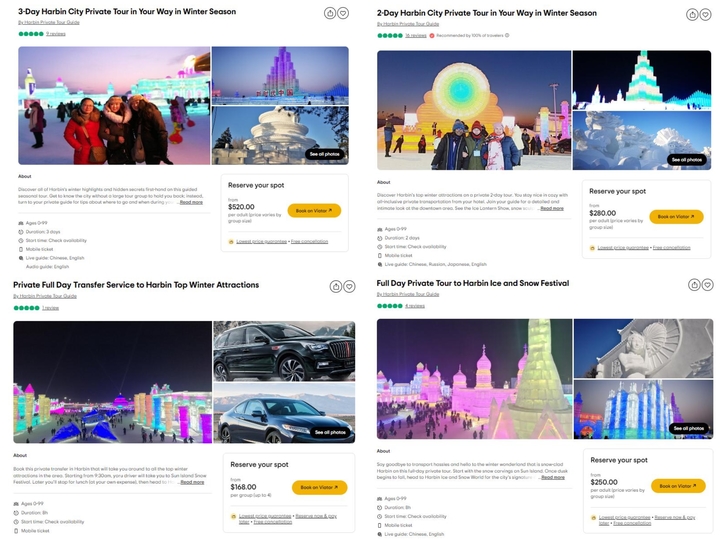Favorite the 2-Day Harbin tour heart icon

705,15
